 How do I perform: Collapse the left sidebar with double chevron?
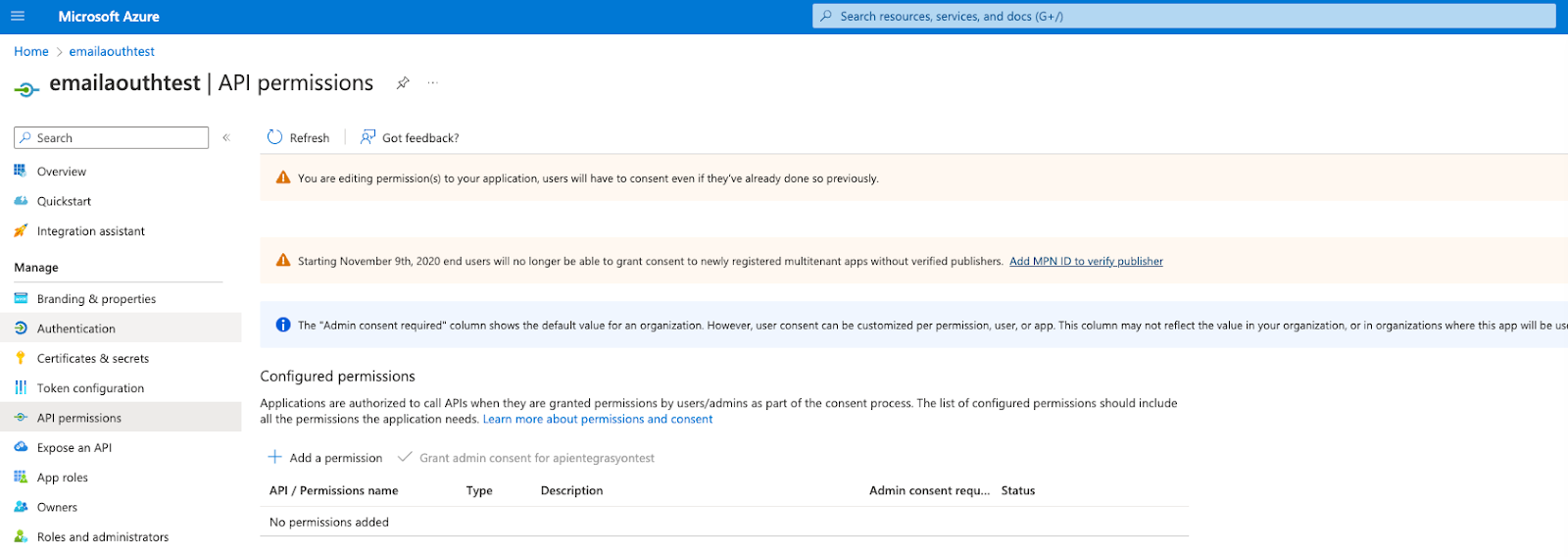226,137
